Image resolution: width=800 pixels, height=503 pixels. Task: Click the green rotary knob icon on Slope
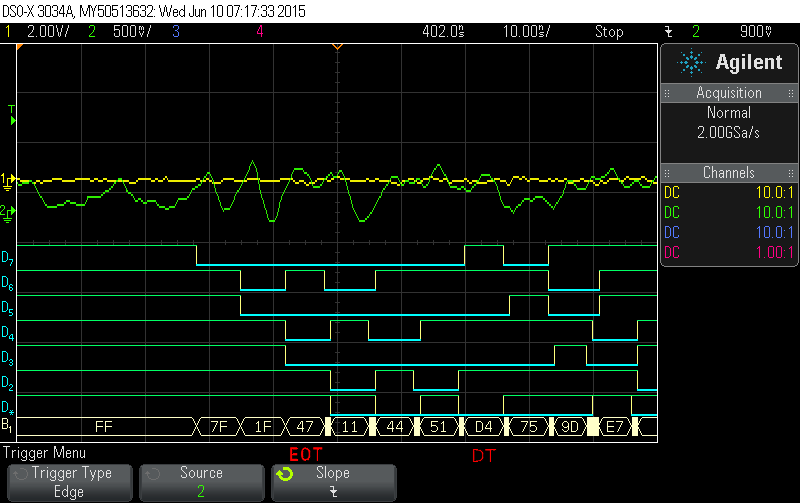pos(285,474)
